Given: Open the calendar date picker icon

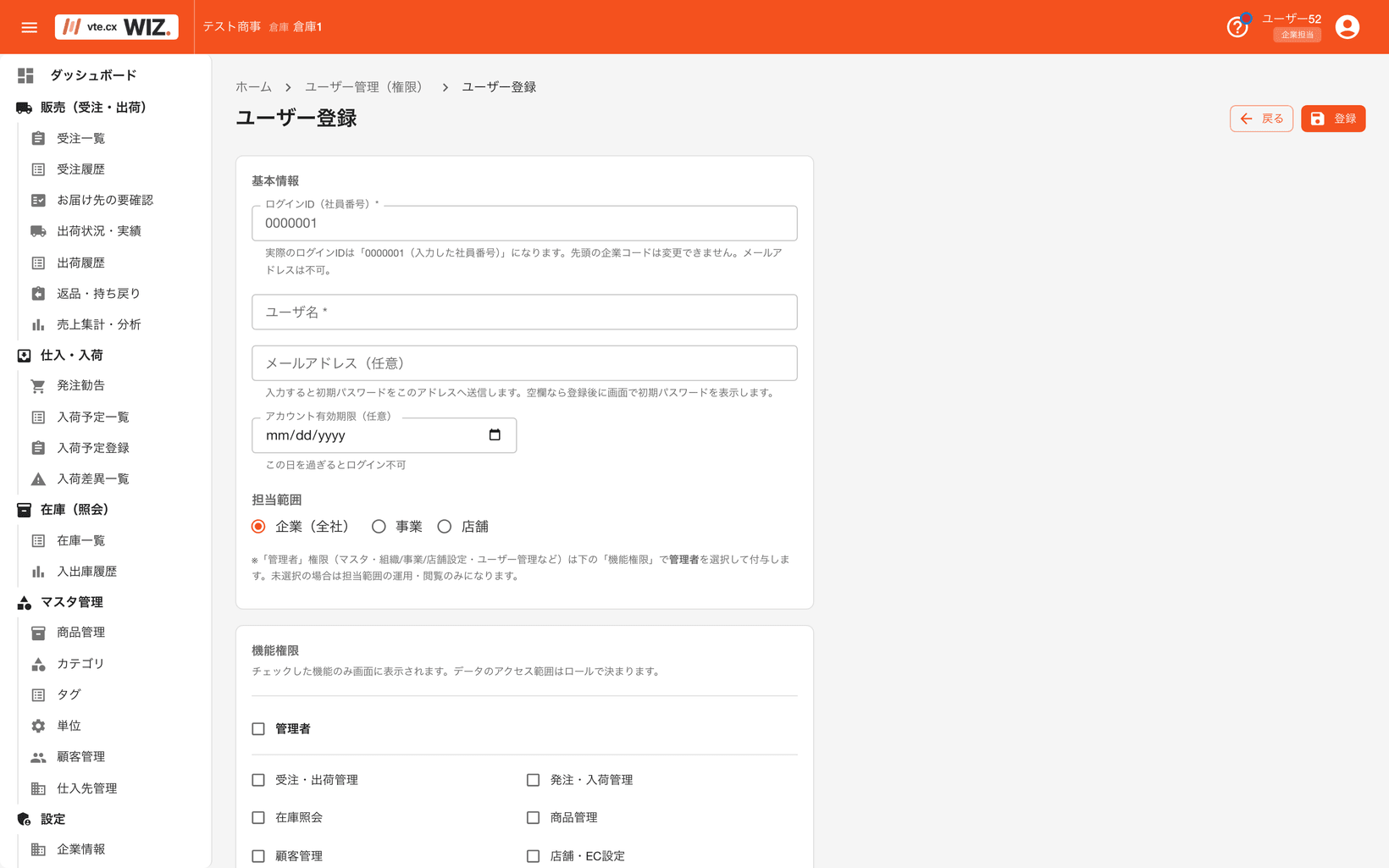Looking at the screenshot, I should (495, 434).
